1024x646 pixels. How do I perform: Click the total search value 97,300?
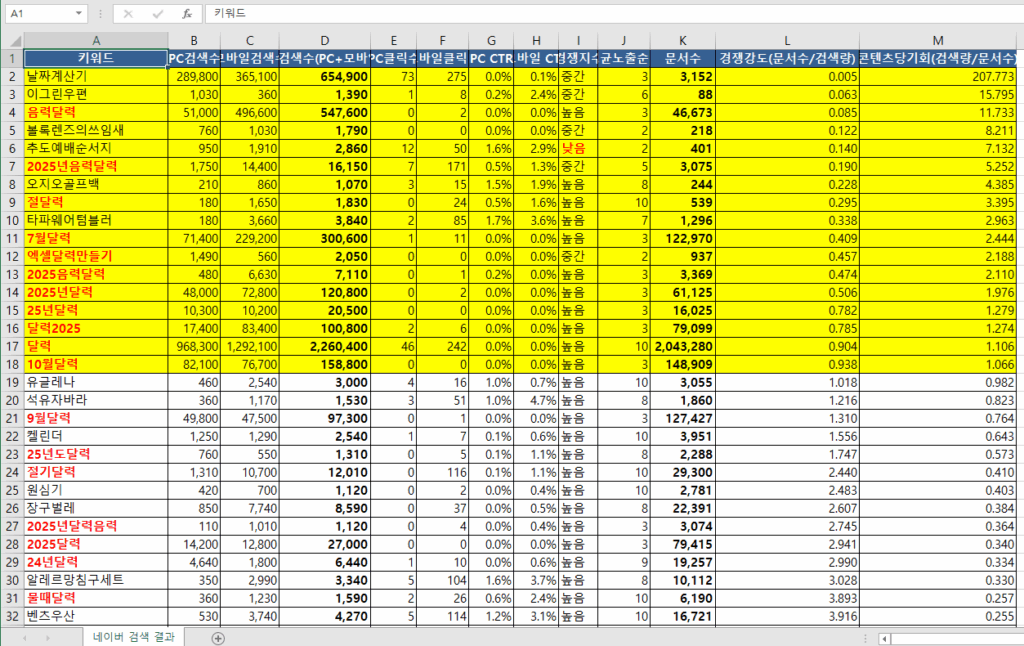325,418
